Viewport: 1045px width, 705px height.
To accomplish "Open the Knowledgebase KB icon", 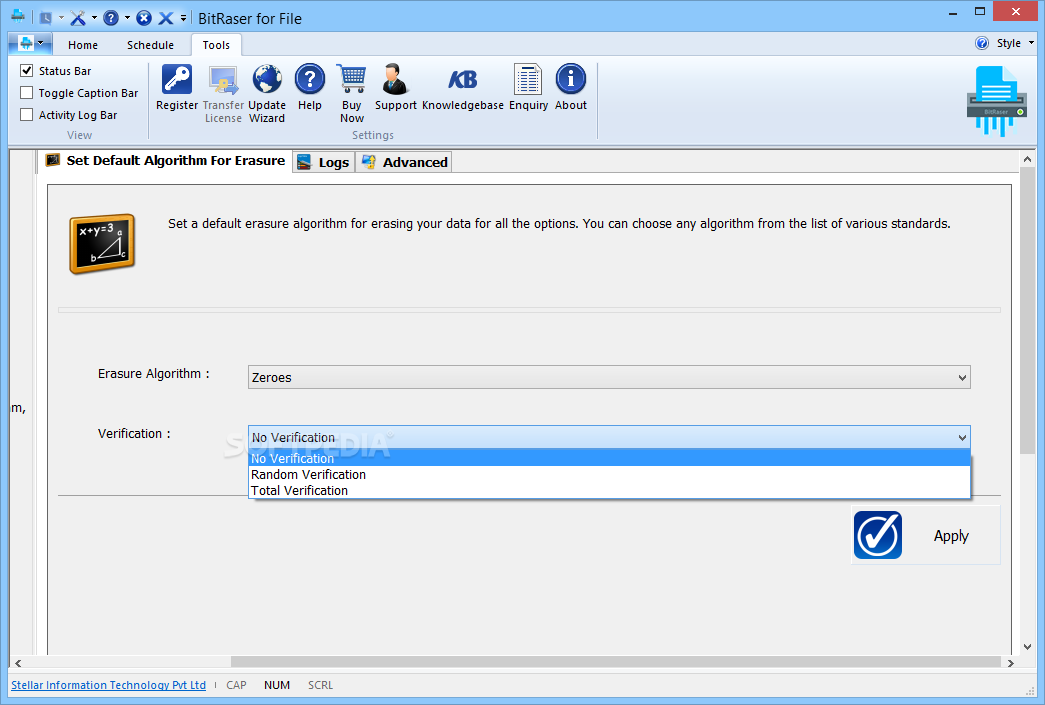I will (463, 79).
